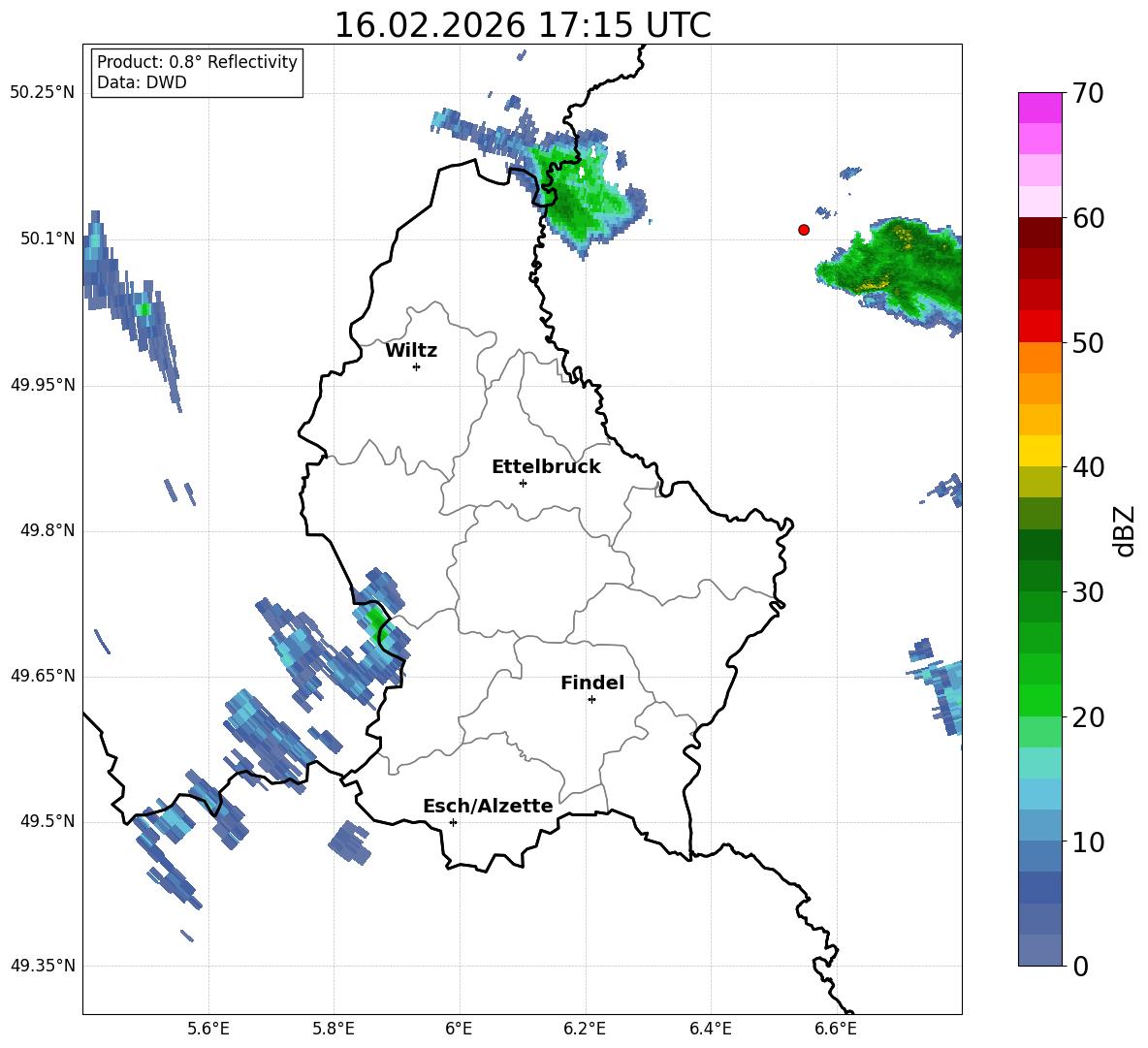Click the 49.8°N latitude label

pos(48,530)
